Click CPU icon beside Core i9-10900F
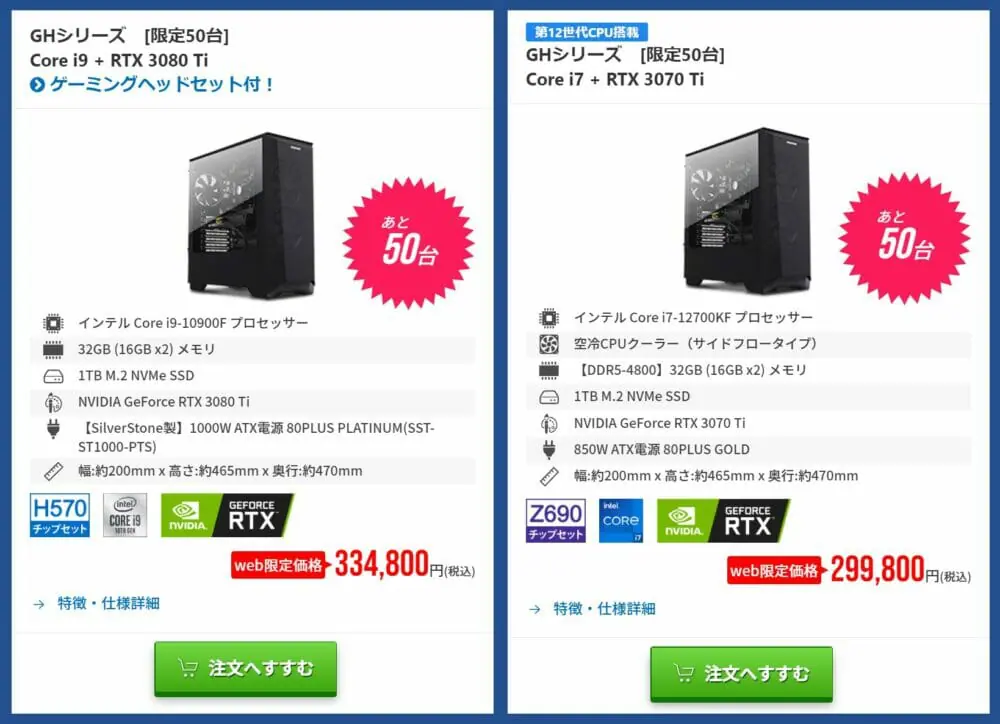The height and width of the screenshot is (724, 1000). click(54, 323)
